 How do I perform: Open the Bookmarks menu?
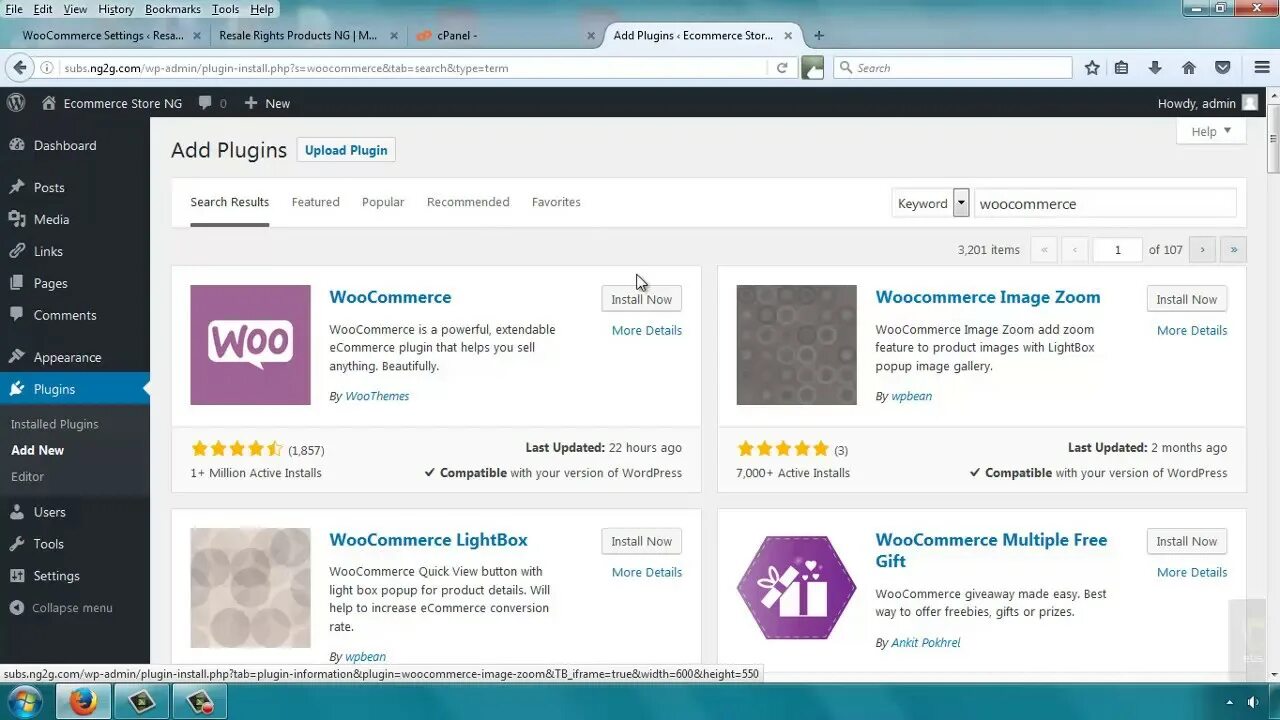click(173, 9)
